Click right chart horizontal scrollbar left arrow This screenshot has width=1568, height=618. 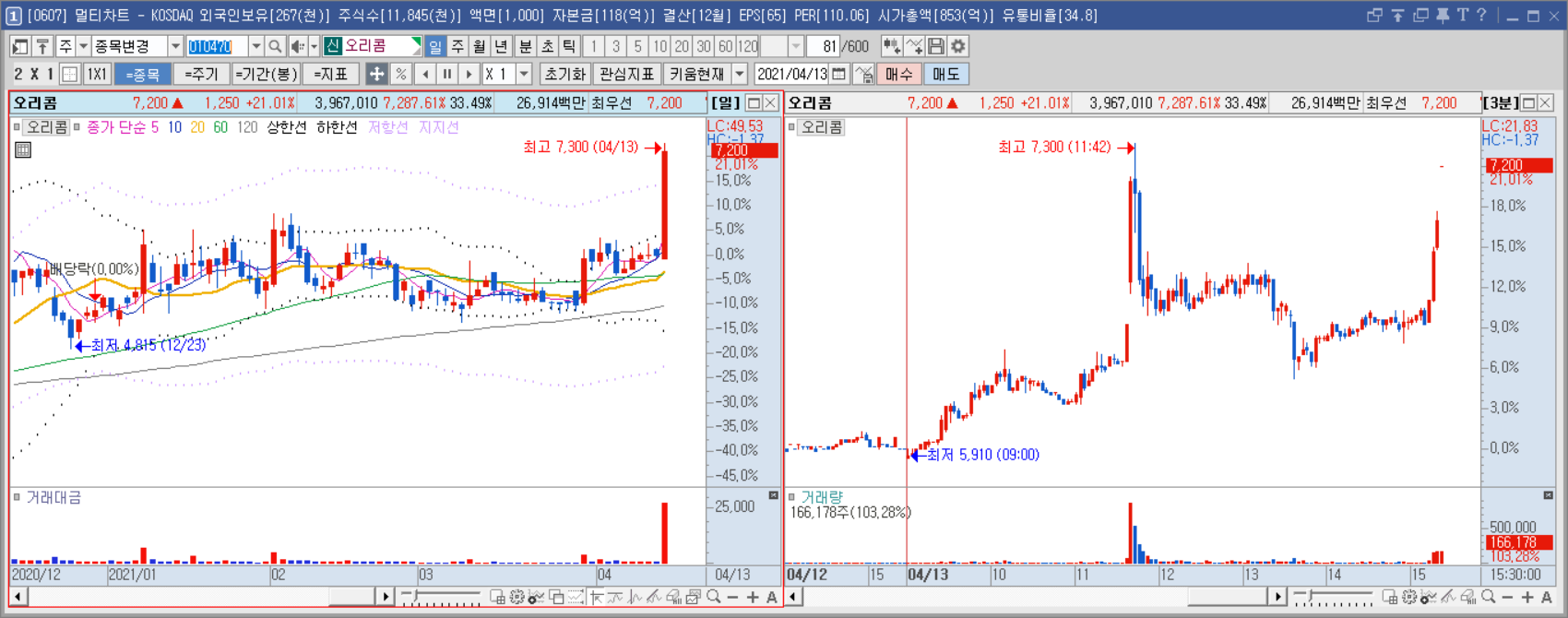[793, 597]
